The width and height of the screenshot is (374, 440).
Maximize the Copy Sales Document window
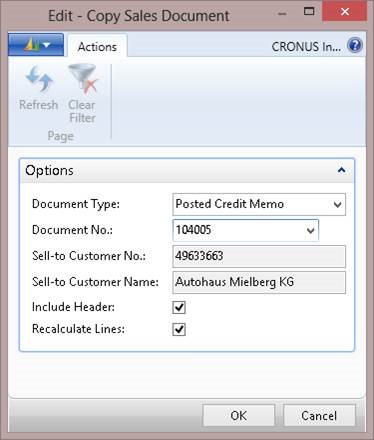click(x=309, y=12)
